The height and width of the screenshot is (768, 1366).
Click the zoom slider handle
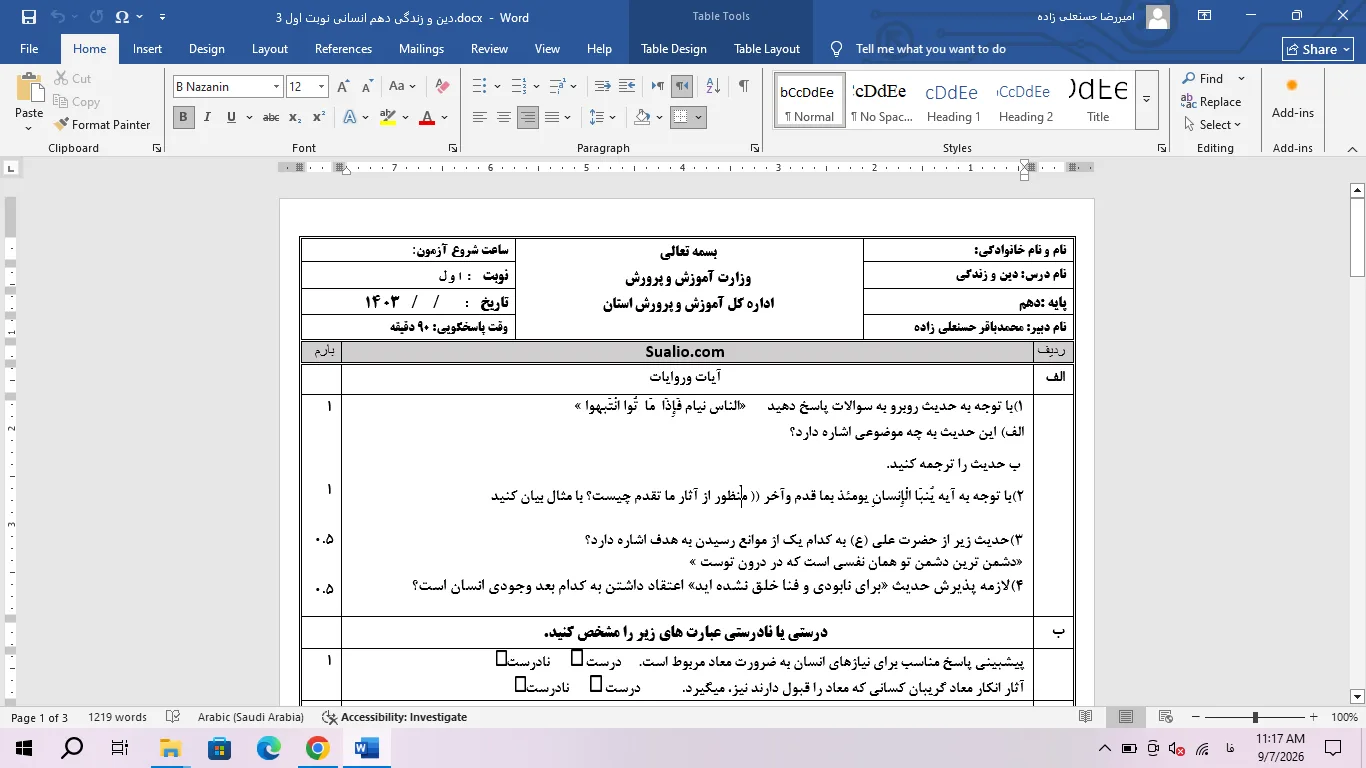point(1255,717)
